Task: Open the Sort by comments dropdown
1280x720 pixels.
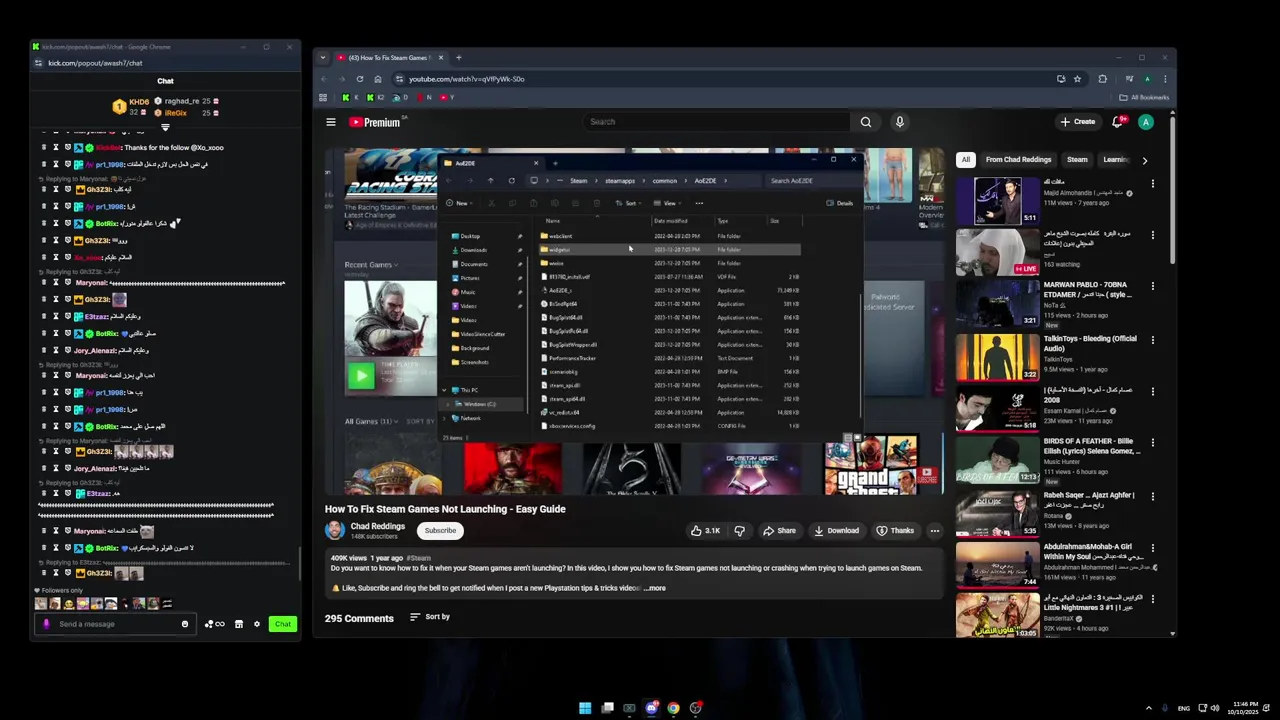Action: 430,617
